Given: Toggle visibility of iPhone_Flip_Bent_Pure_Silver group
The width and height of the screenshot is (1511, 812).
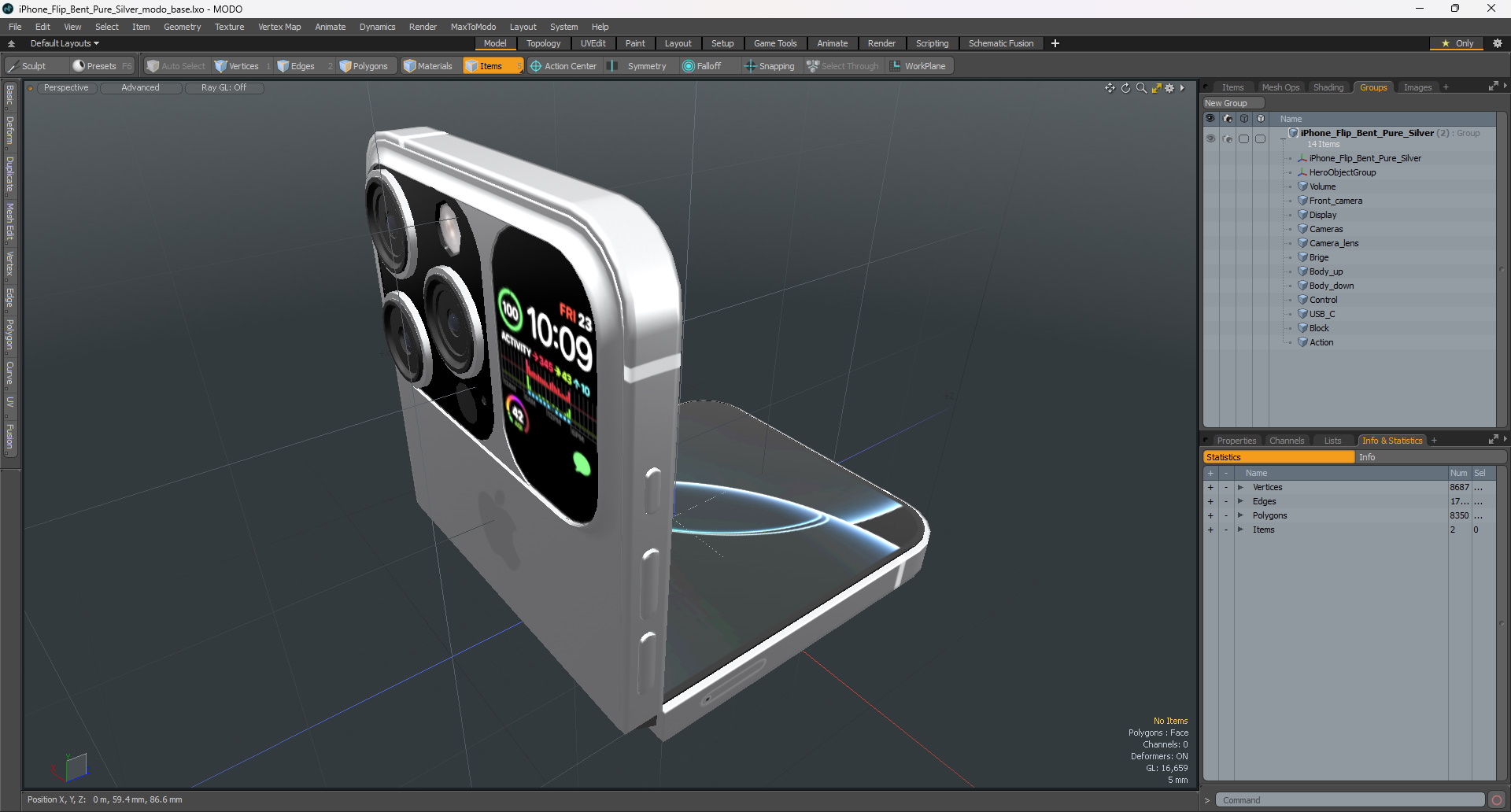Looking at the screenshot, I should [x=1210, y=138].
